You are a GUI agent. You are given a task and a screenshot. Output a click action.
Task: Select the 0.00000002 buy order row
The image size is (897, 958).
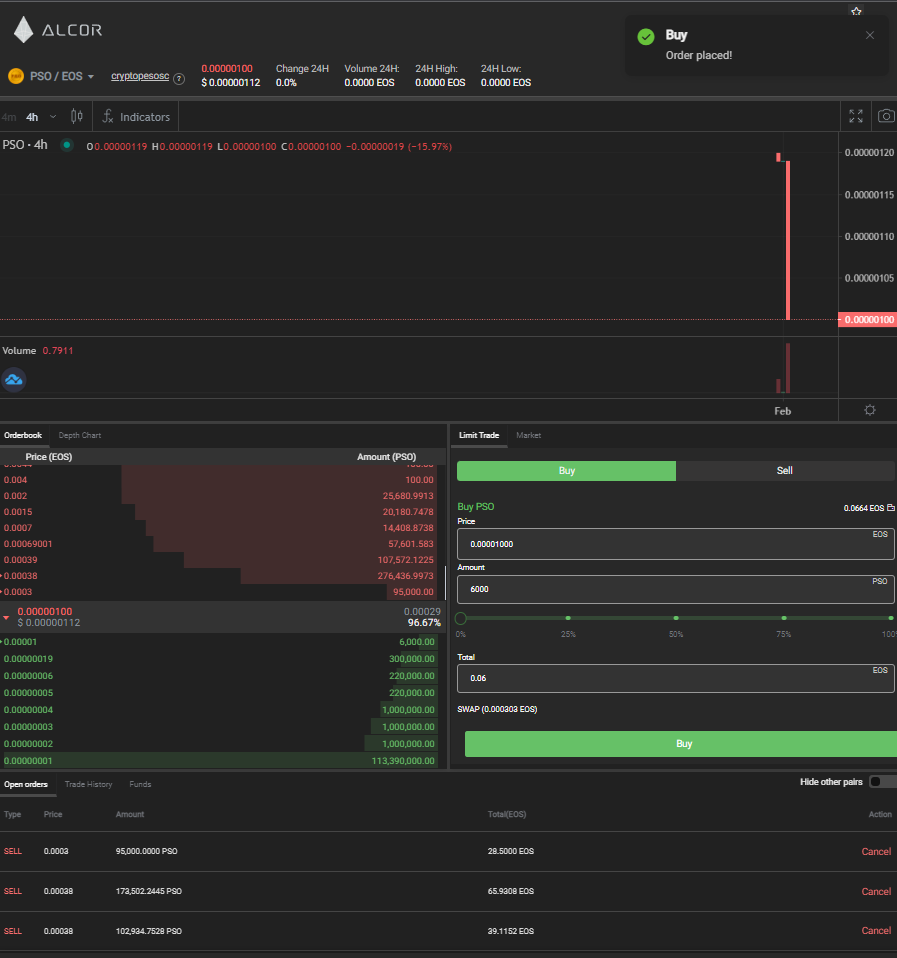(220, 744)
